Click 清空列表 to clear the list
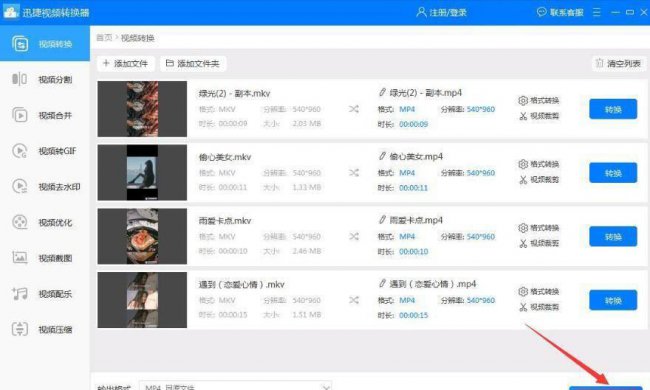Image resolution: width=650 pixels, height=390 pixels. (x=618, y=63)
